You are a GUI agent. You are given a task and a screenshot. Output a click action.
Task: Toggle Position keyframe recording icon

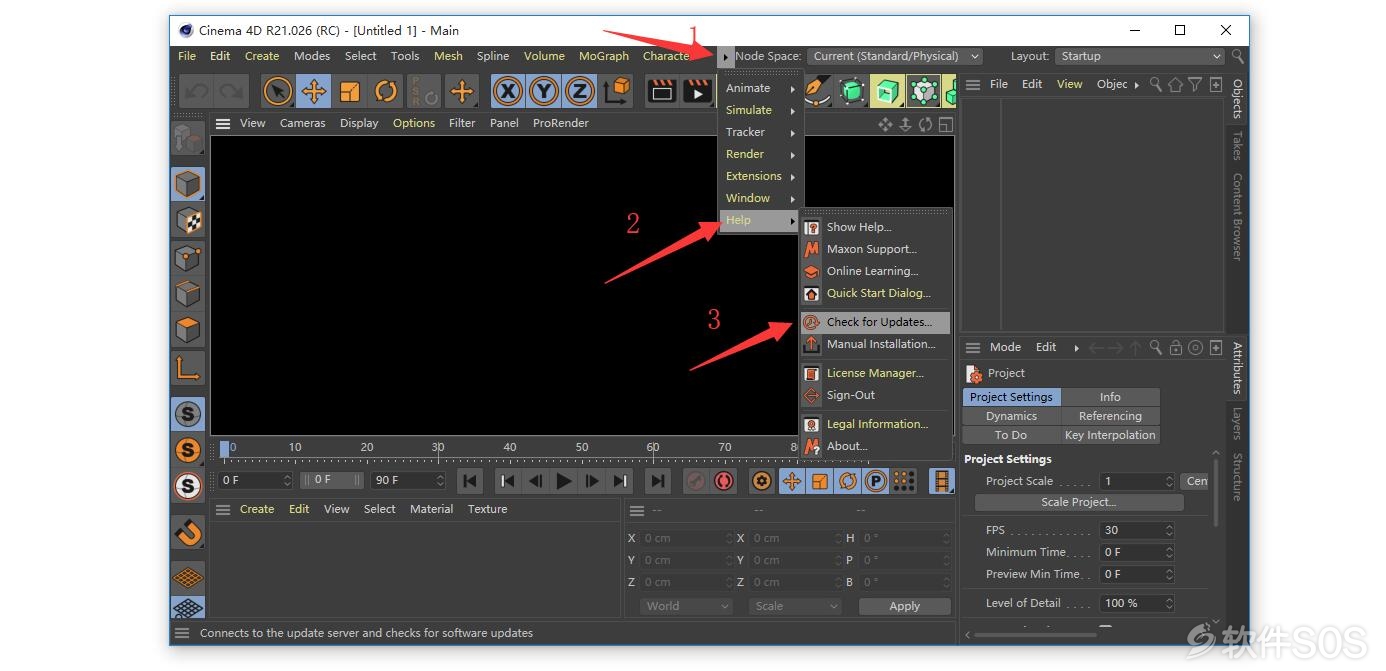[791, 481]
